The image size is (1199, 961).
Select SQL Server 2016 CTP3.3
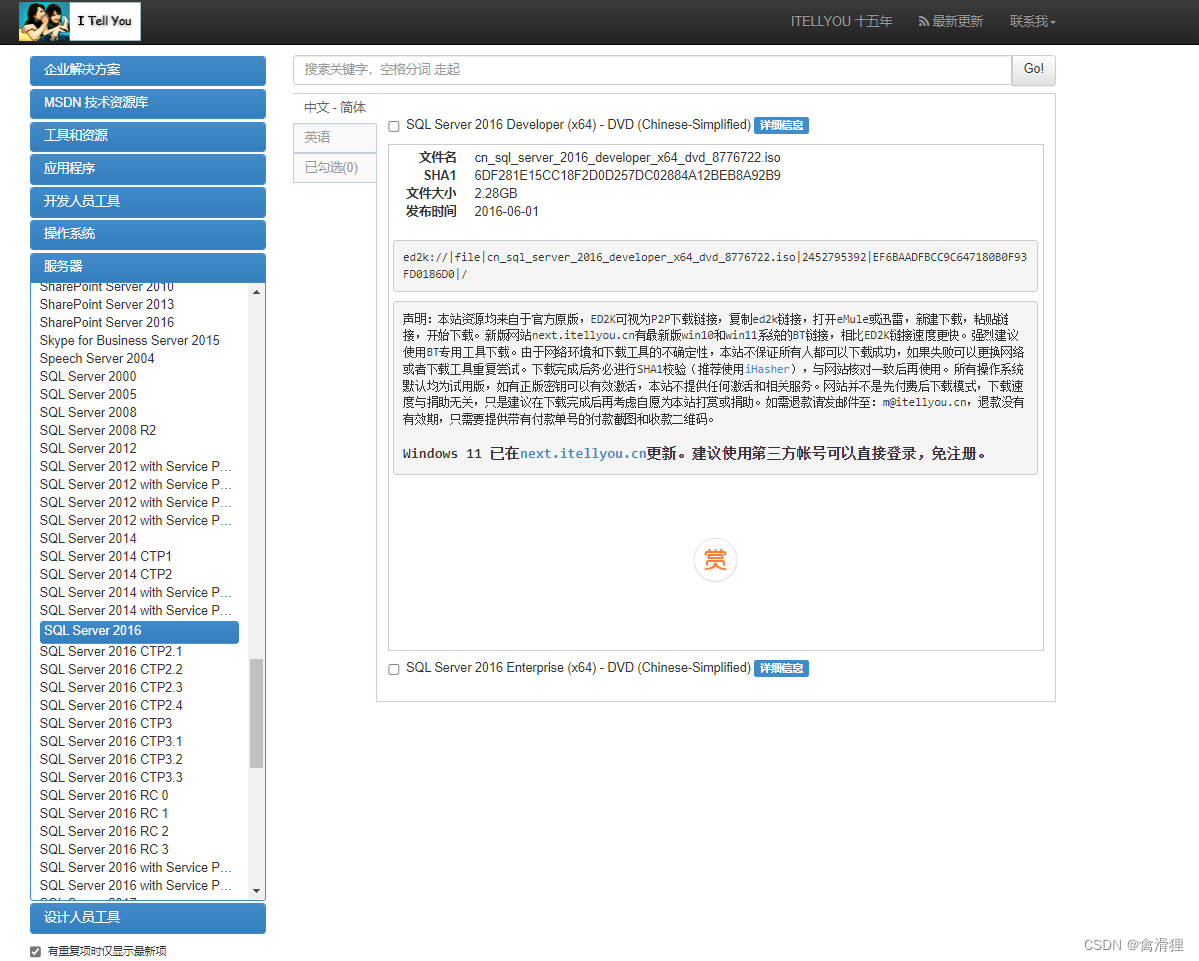(x=111, y=778)
